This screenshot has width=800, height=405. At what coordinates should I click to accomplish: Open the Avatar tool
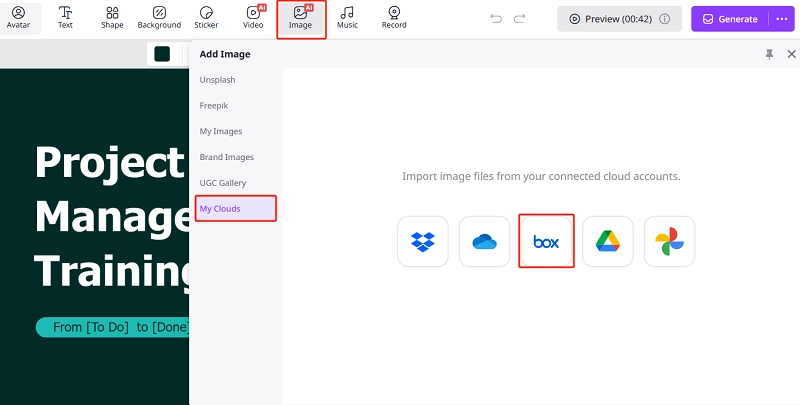point(18,18)
